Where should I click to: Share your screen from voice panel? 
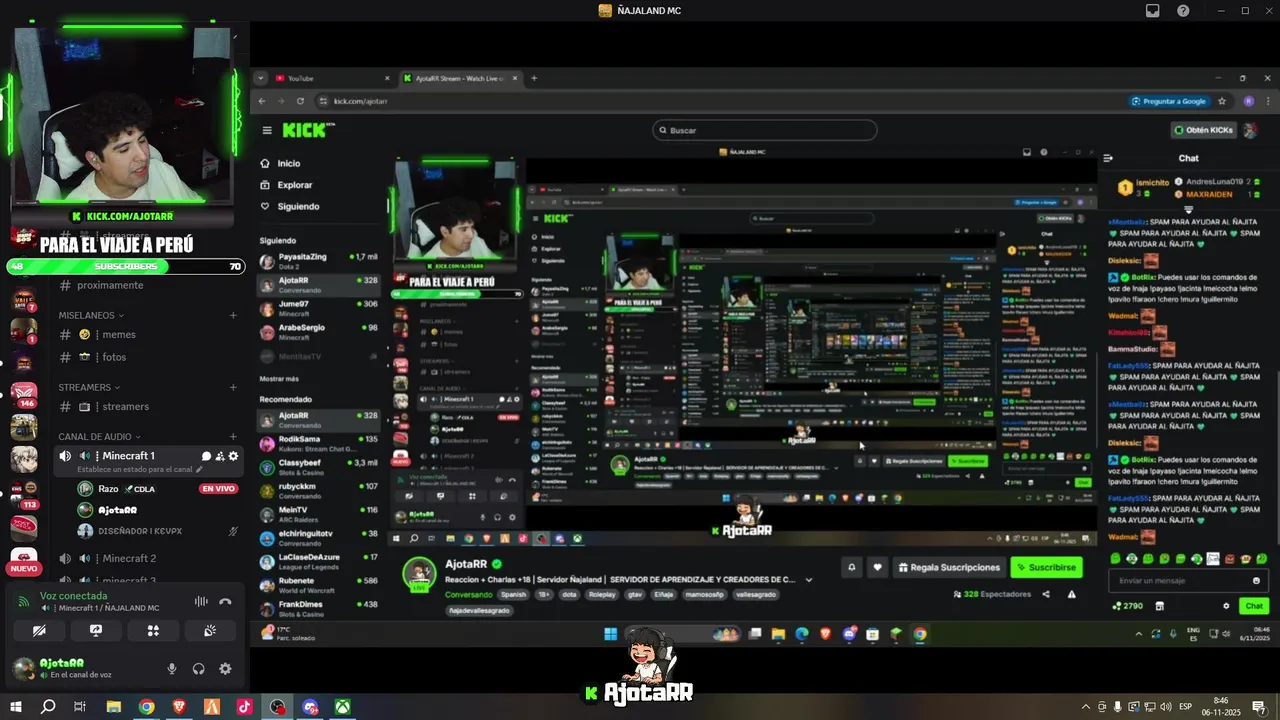click(96, 631)
